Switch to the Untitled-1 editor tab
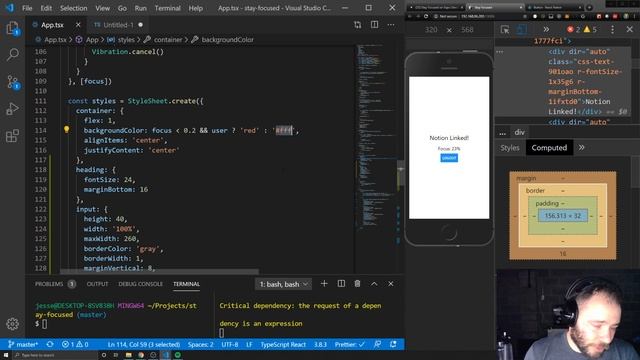This screenshot has height=360, width=640. point(118,25)
